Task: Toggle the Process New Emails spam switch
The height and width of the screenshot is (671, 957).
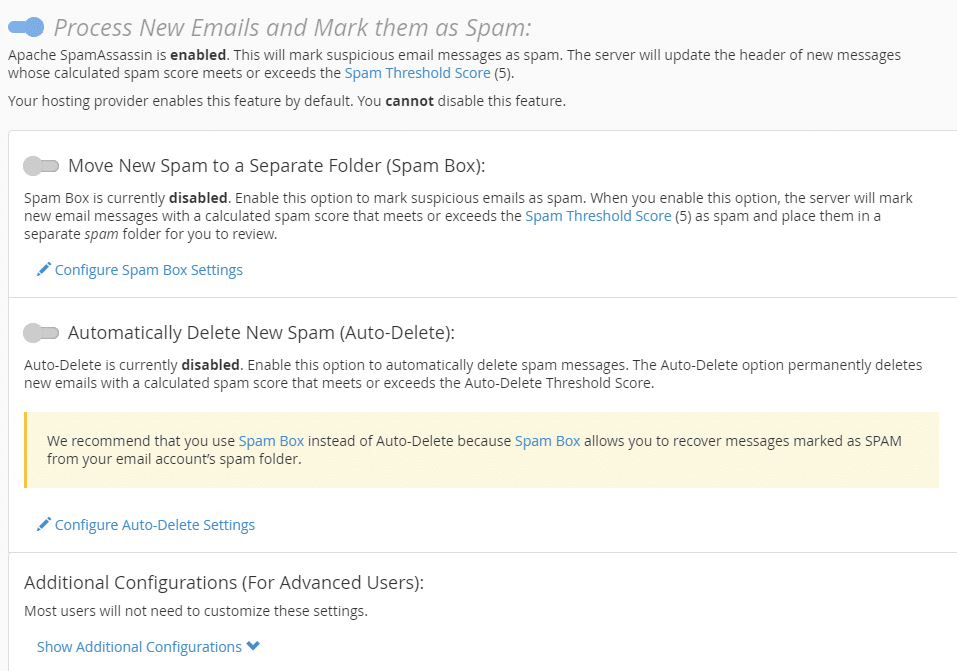Action: [26, 26]
